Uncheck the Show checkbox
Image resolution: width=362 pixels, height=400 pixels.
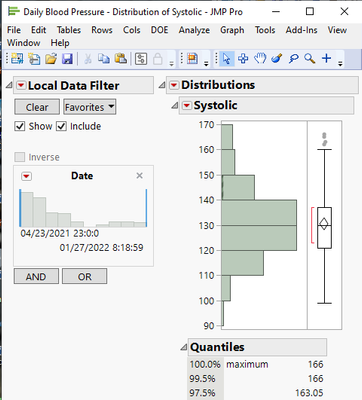[20, 126]
